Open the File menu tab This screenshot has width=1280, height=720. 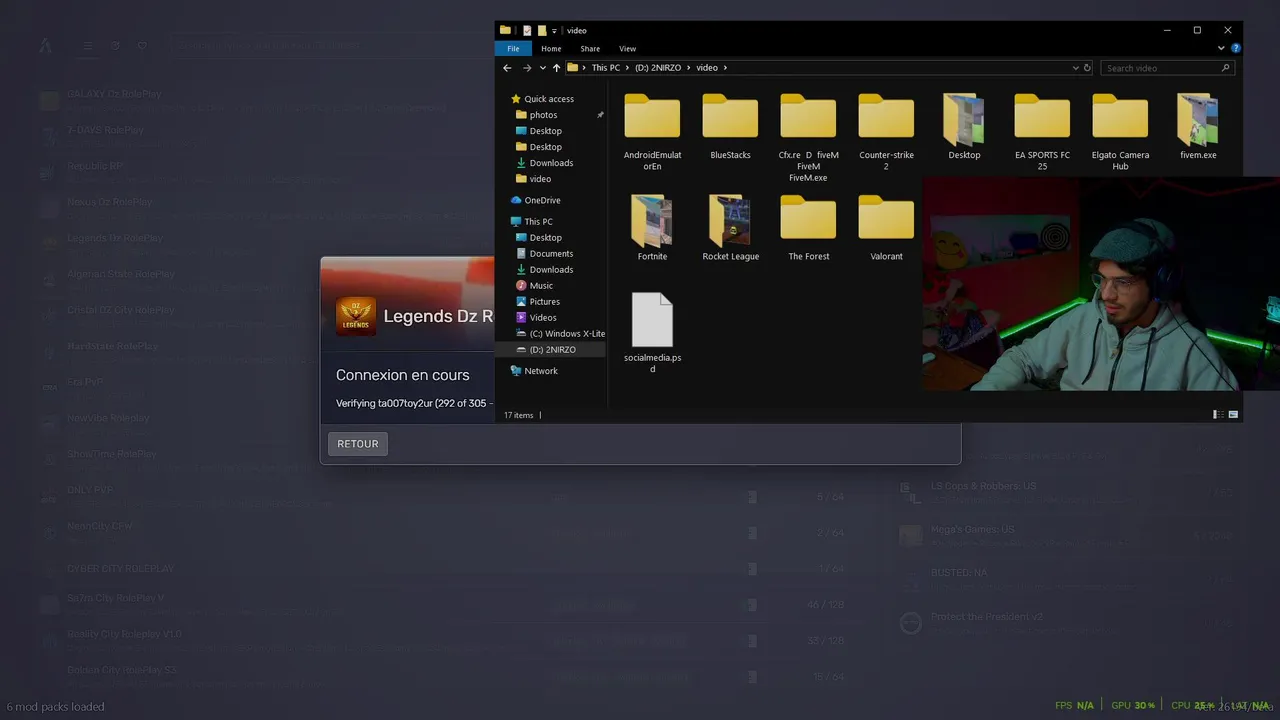pos(513,48)
